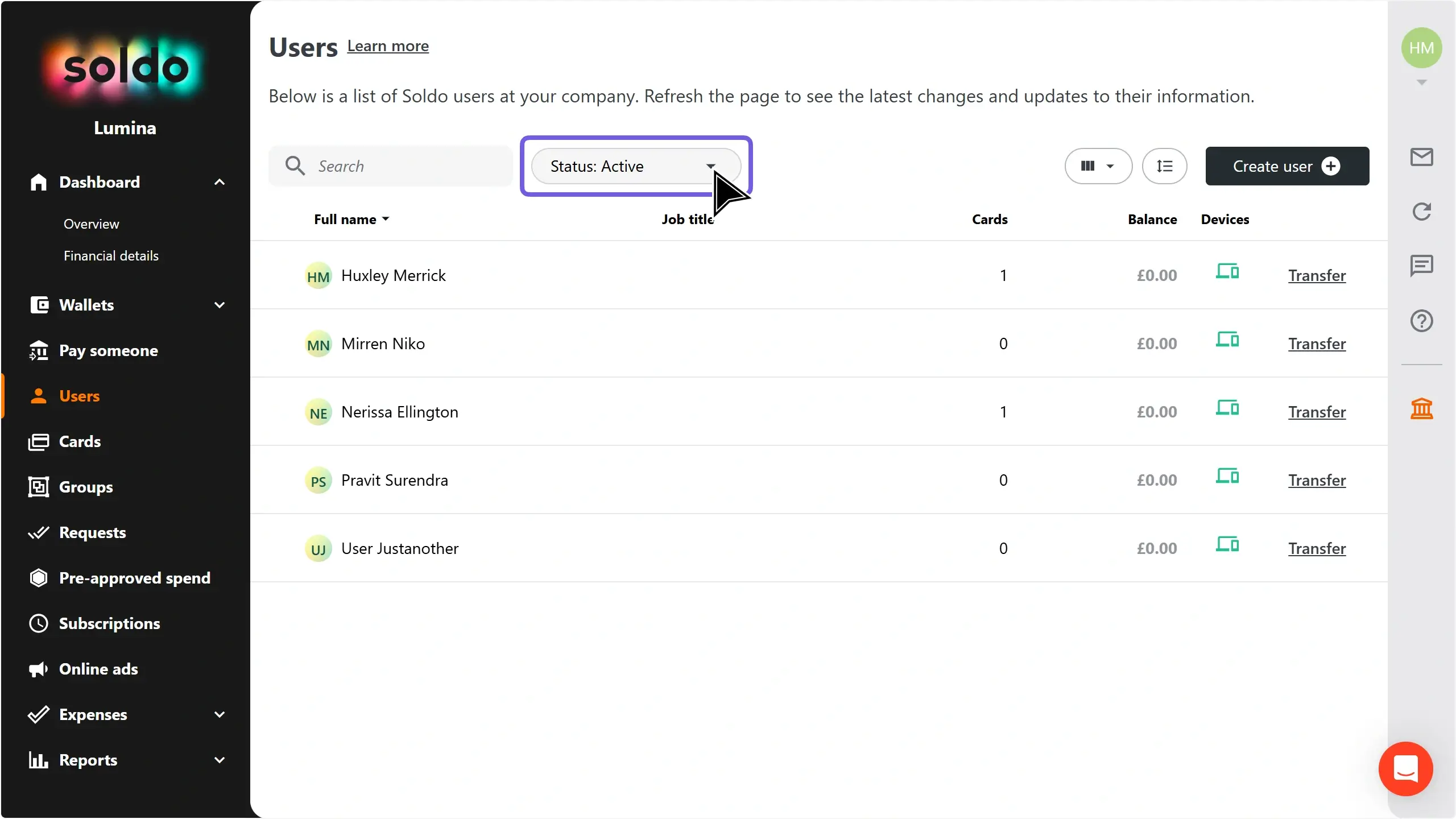Click the HM profile avatar at top right

click(1421, 48)
